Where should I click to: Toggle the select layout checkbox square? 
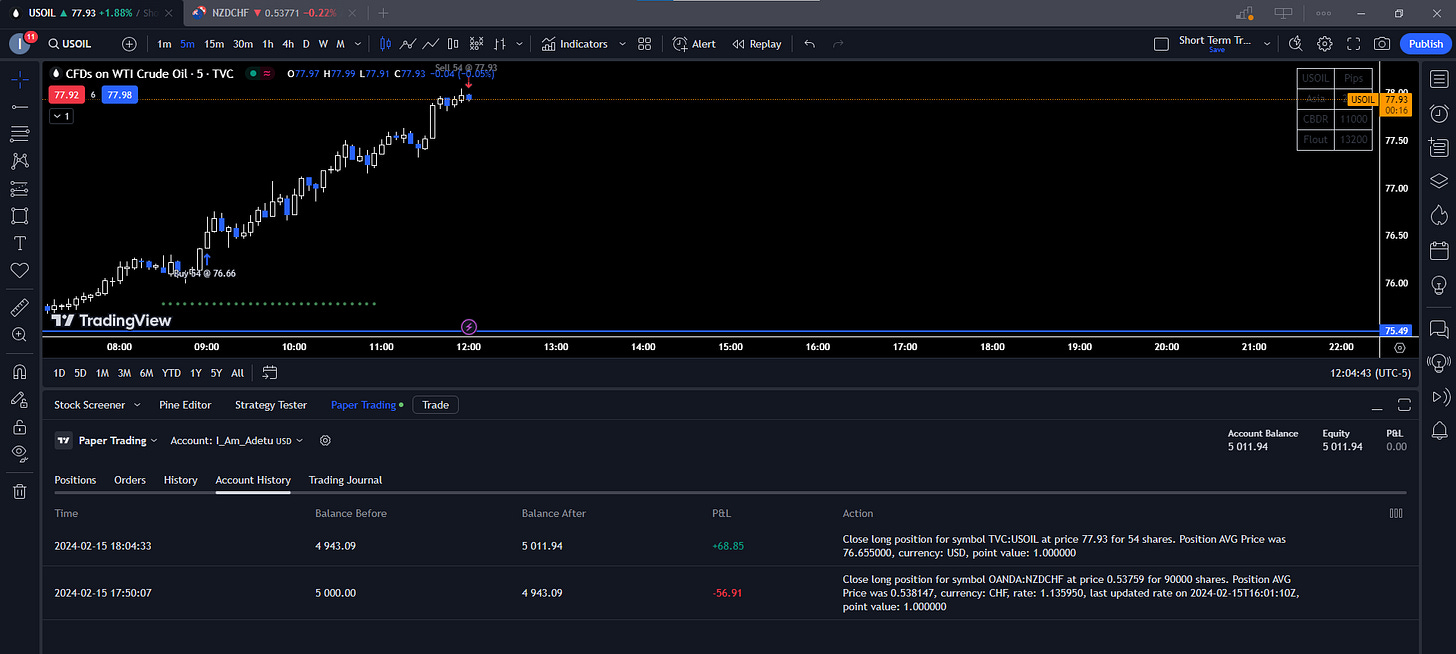(1161, 44)
